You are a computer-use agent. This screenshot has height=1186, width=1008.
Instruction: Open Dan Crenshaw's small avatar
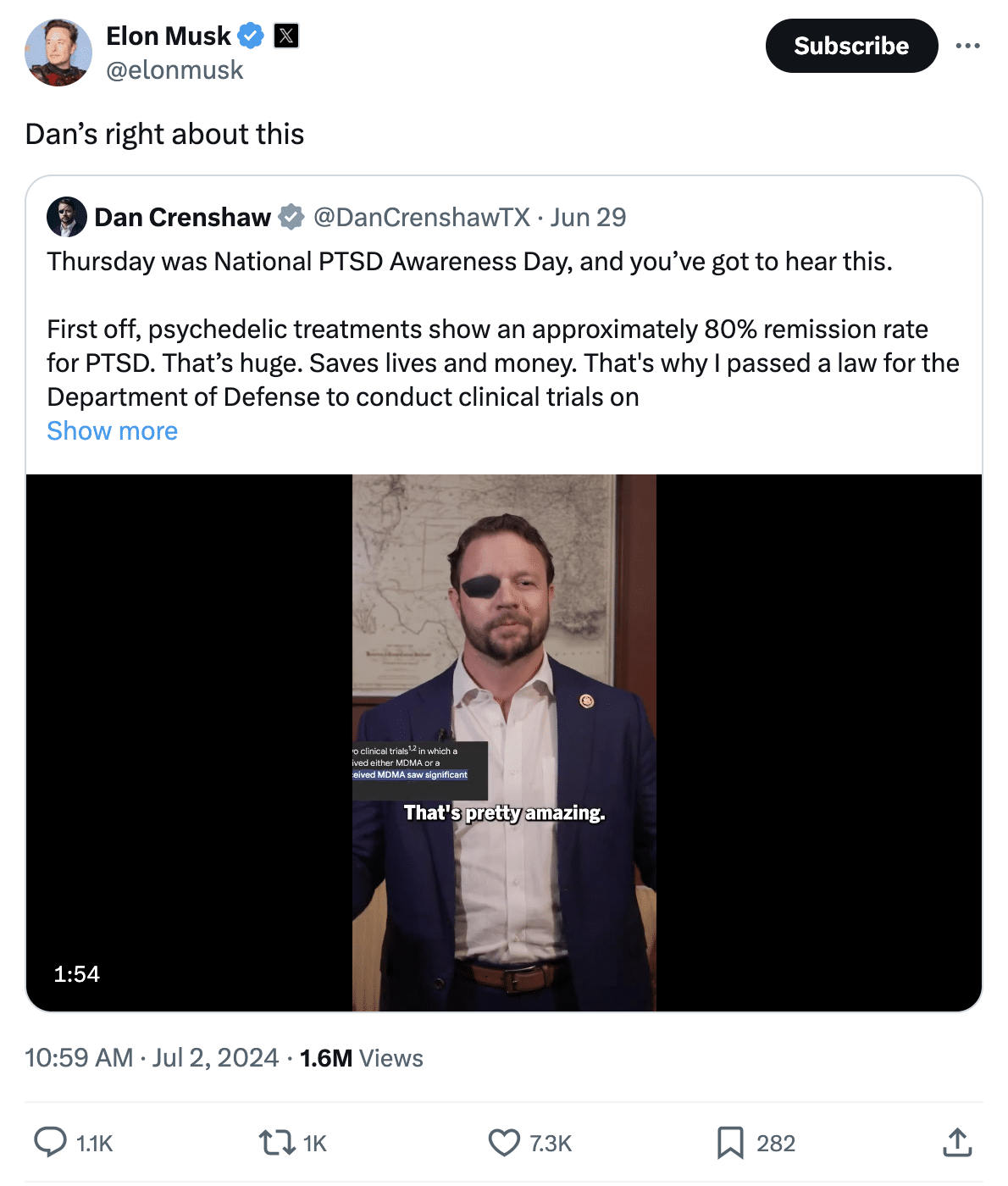click(x=67, y=217)
